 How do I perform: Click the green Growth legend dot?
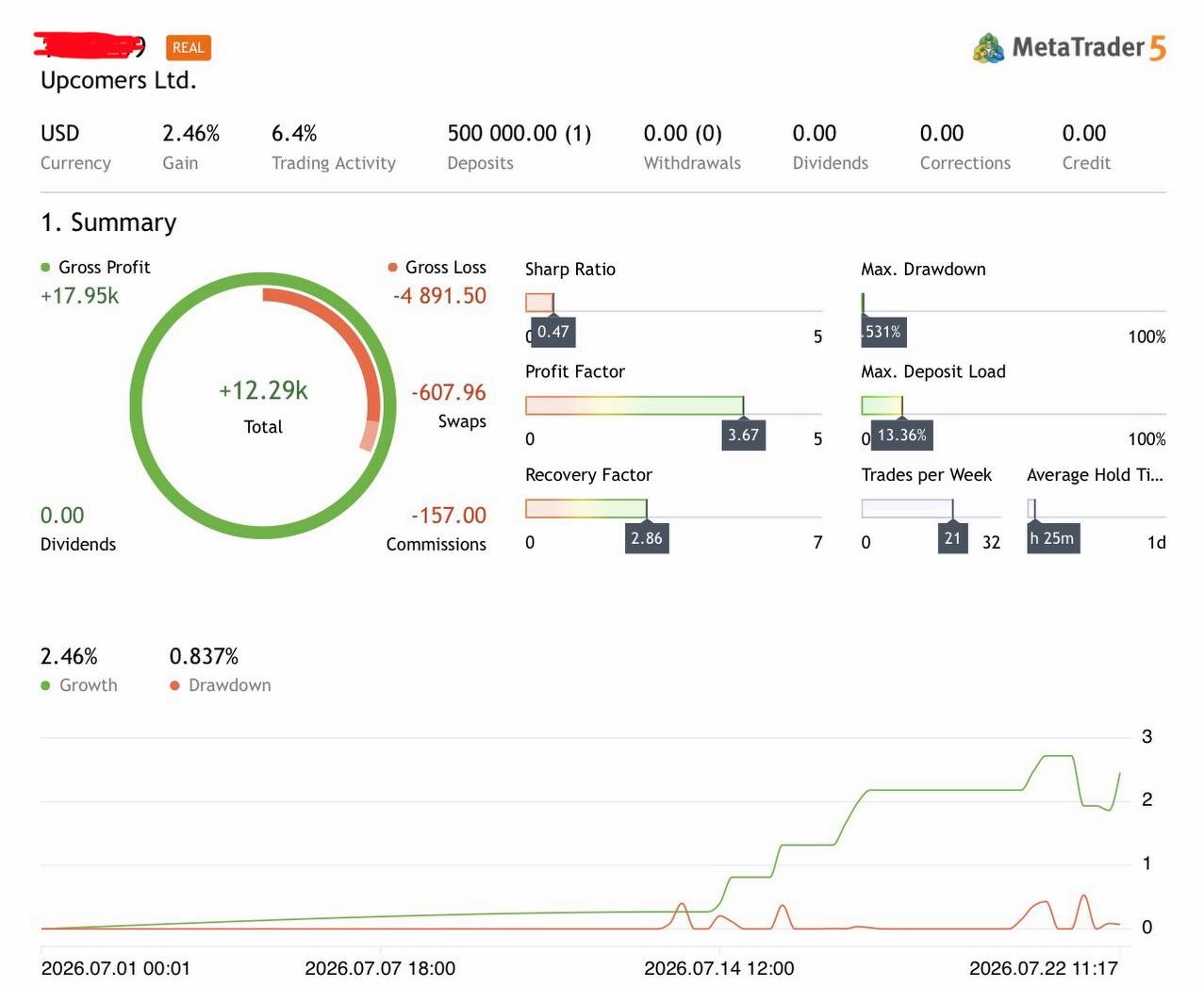point(45,685)
